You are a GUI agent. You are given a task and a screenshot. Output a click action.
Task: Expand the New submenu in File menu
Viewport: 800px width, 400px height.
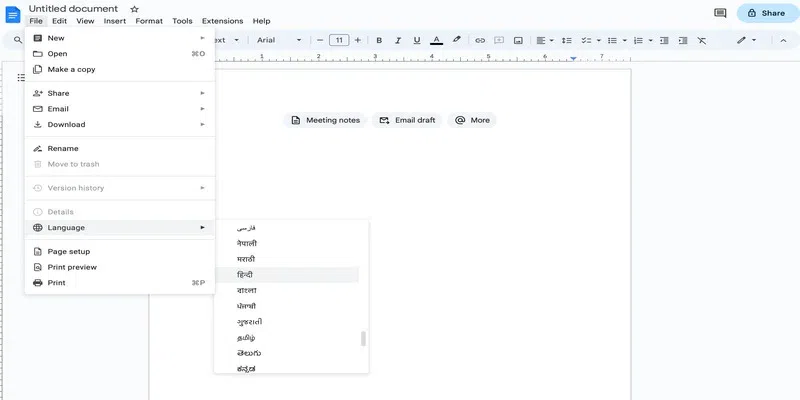point(119,38)
